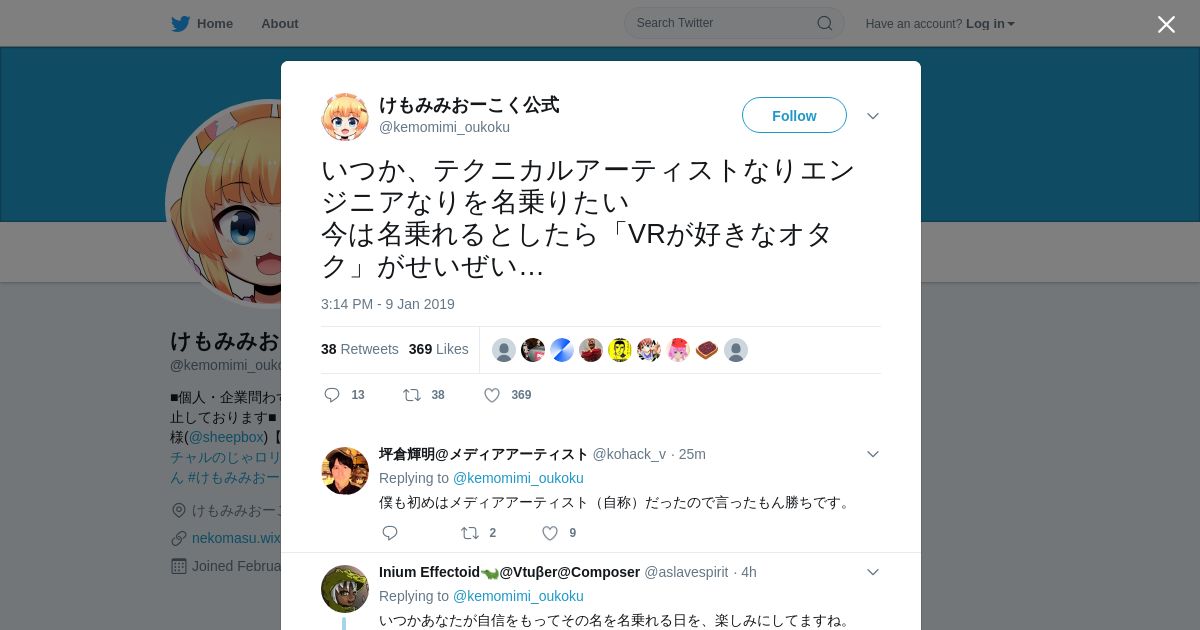This screenshot has width=1200, height=630.
Task: Retweet the reply by kohack_v
Action: click(469, 533)
